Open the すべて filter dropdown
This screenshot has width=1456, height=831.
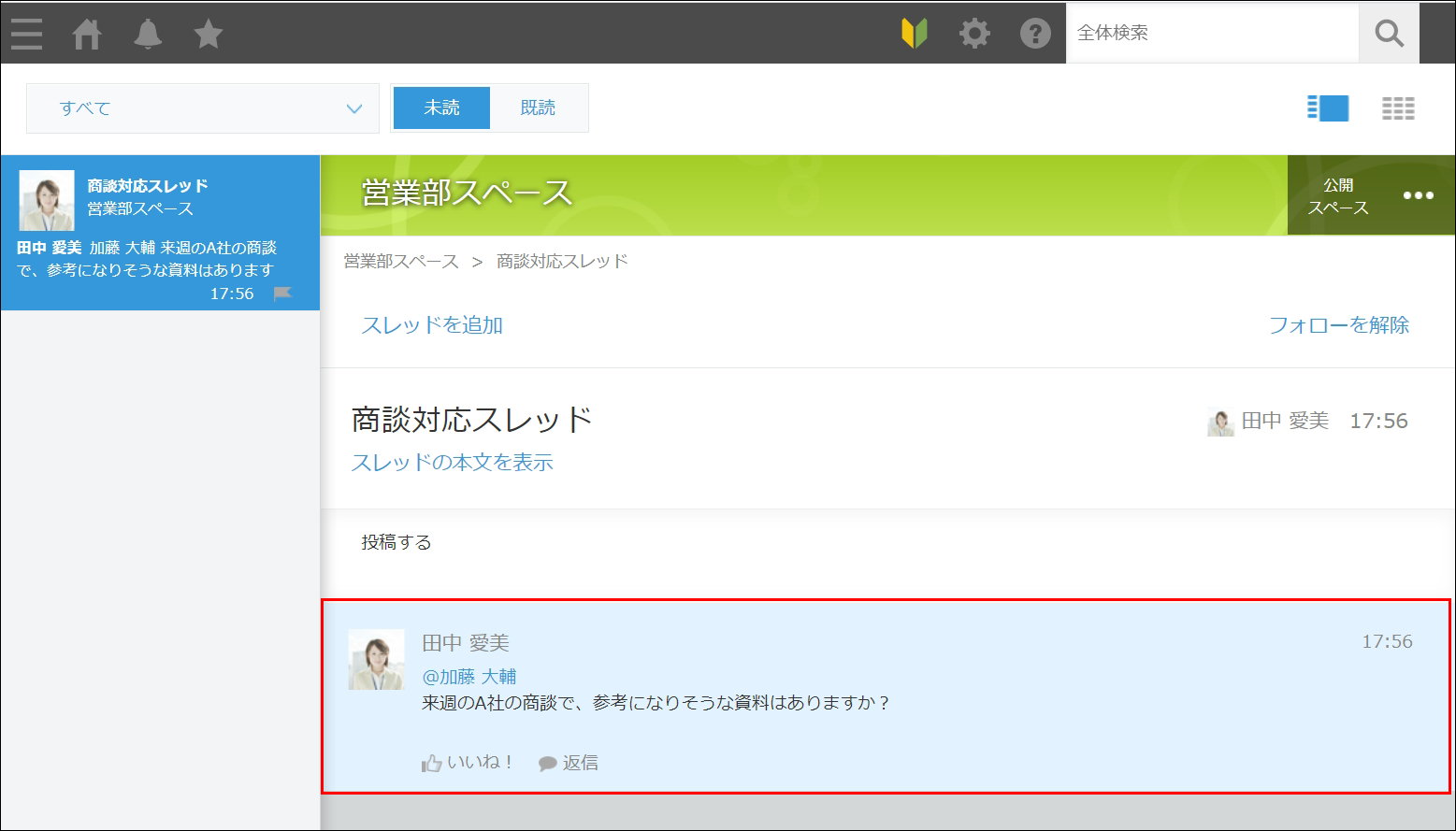tap(201, 107)
